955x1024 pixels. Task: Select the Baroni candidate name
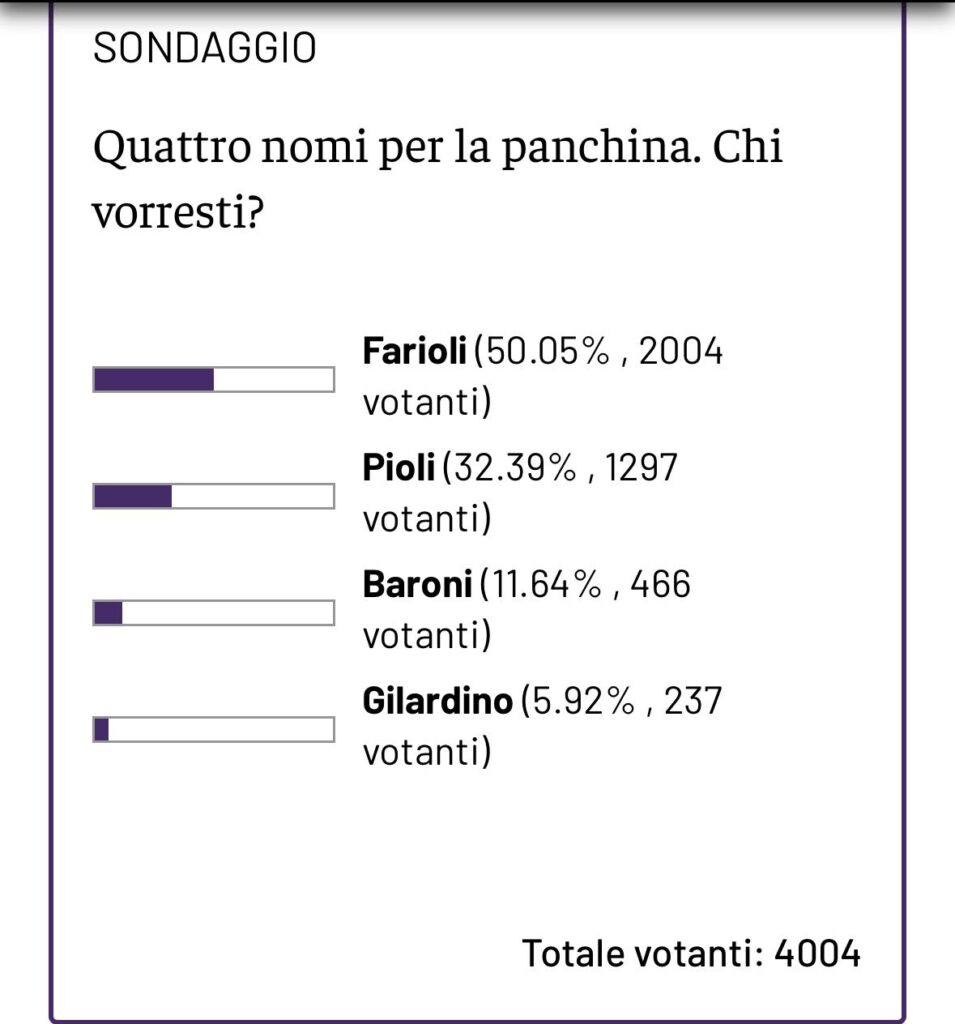click(417, 584)
